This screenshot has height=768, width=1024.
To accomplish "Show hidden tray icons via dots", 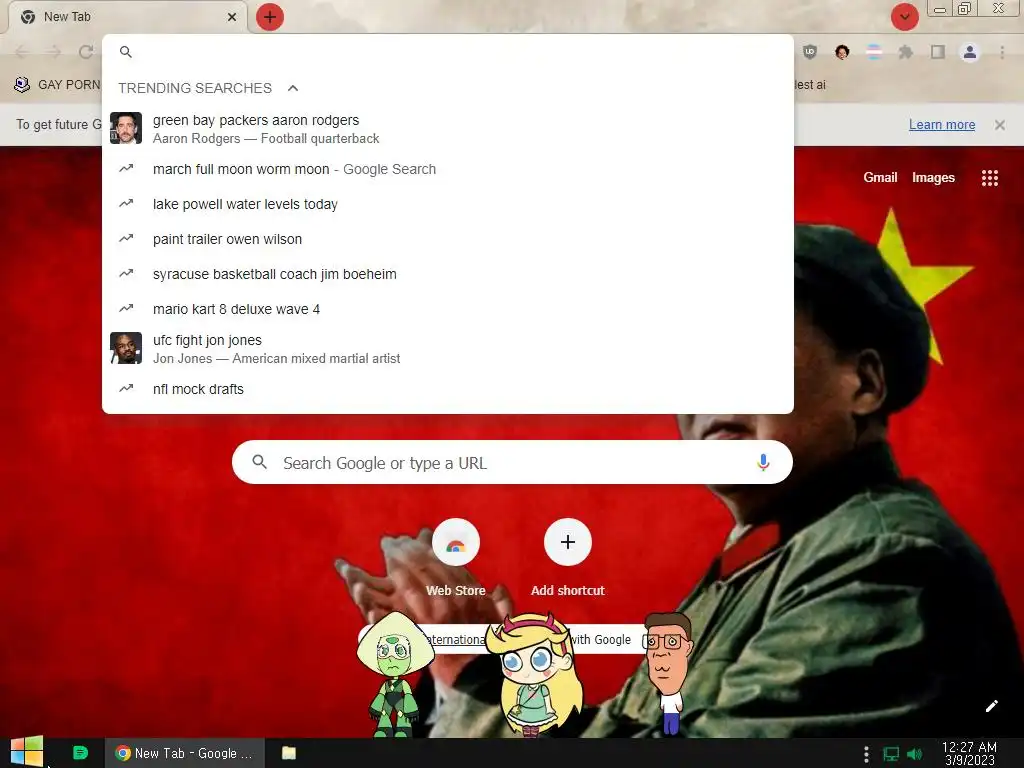I will 866,754.
